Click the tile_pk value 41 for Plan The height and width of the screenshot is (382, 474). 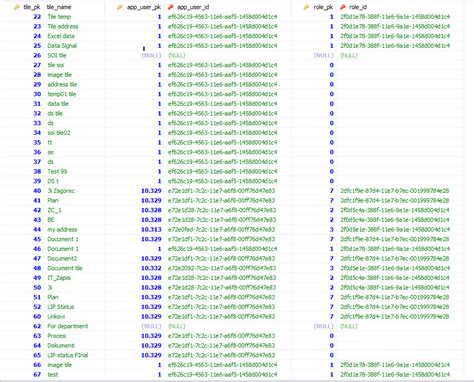pos(37,200)
